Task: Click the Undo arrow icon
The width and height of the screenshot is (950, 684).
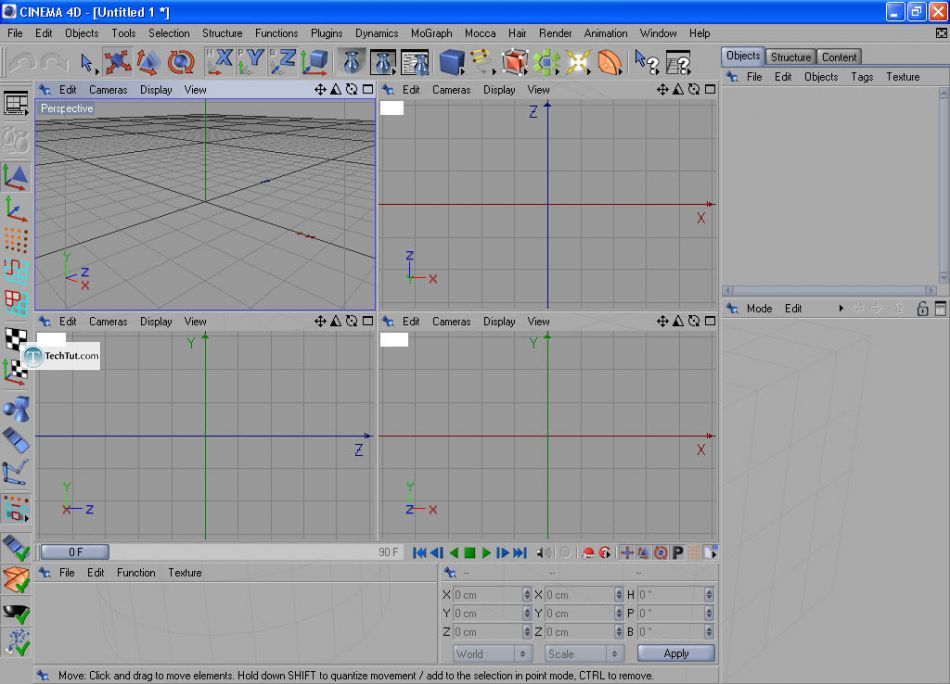Action: click(23, 62)
